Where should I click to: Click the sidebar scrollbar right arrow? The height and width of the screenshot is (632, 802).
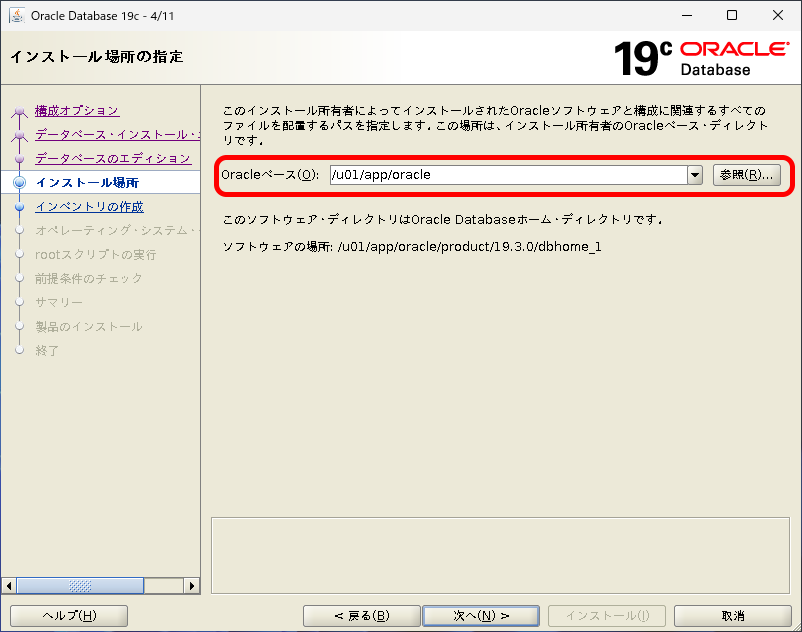[x=192, y=585]
